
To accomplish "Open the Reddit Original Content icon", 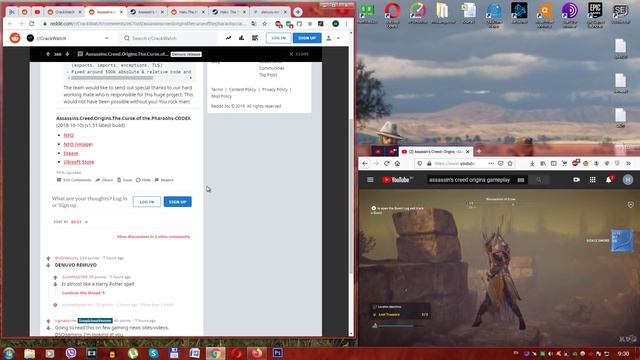I will pyautogui.click(x=255, y=38).
